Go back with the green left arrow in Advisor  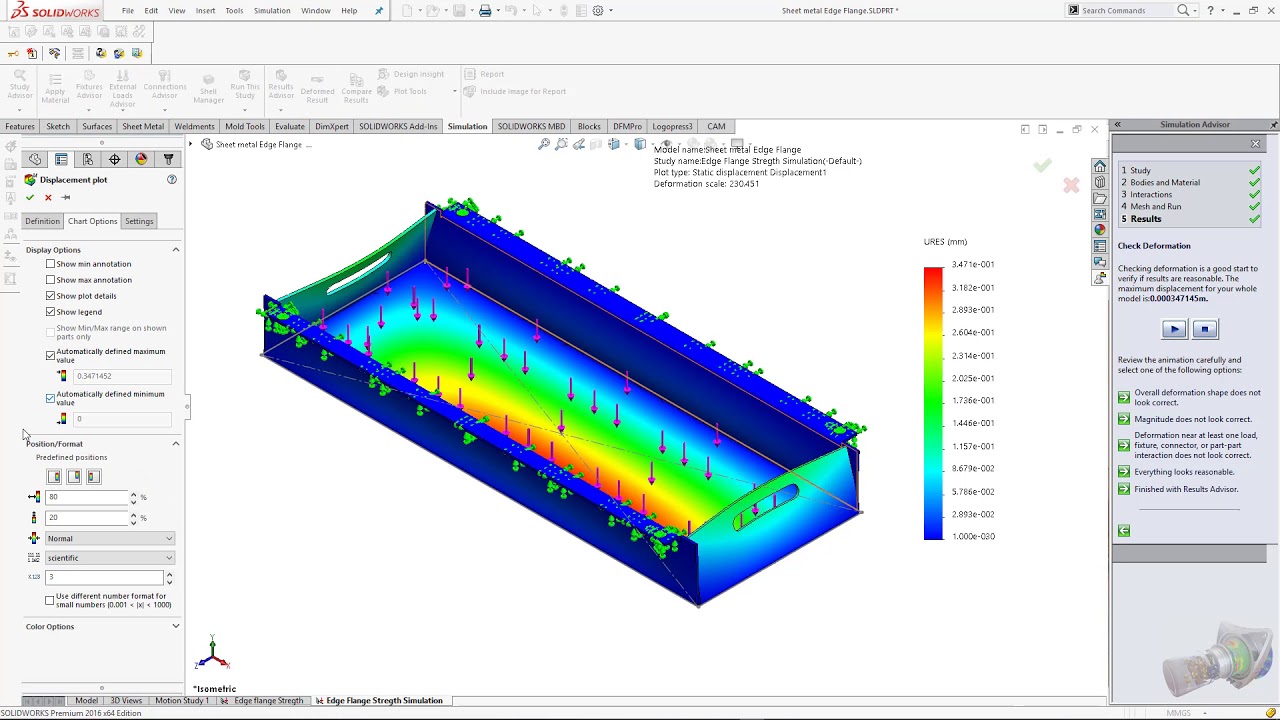(x=1124, y=531)
